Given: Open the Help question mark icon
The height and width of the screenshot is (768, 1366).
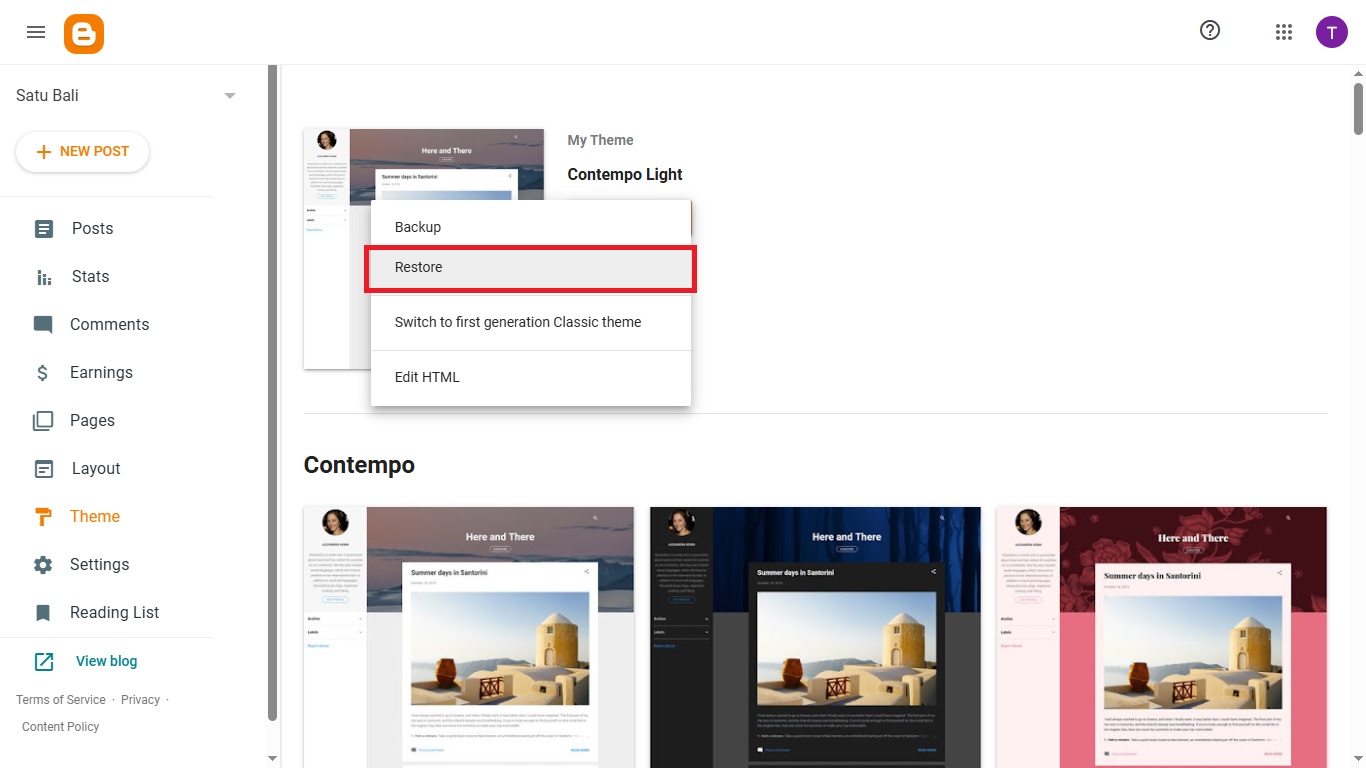Looking at the screenshot, I should (x=1209, y=31).
